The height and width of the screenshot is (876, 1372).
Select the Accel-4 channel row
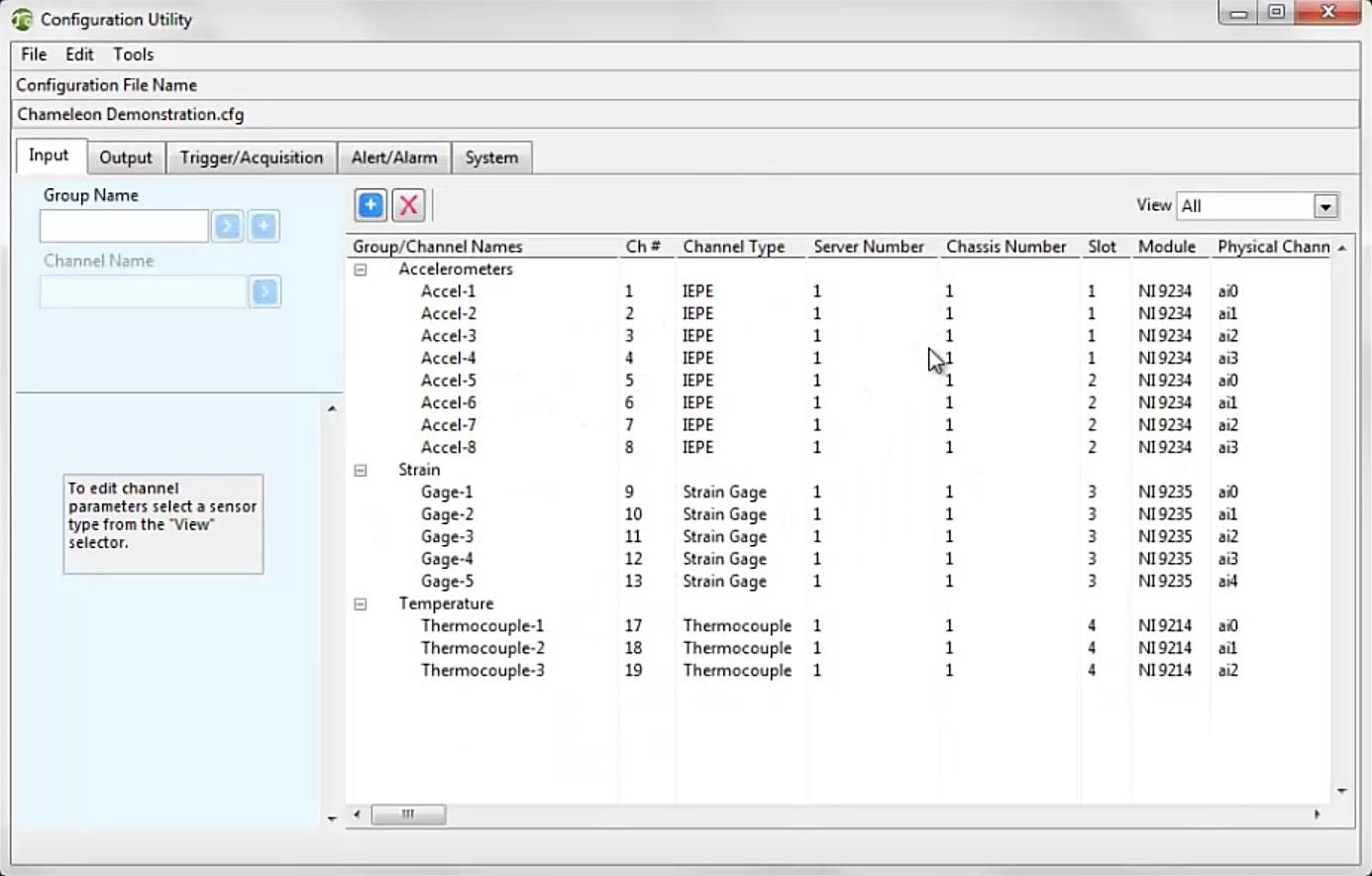click(x=839, y=359)
